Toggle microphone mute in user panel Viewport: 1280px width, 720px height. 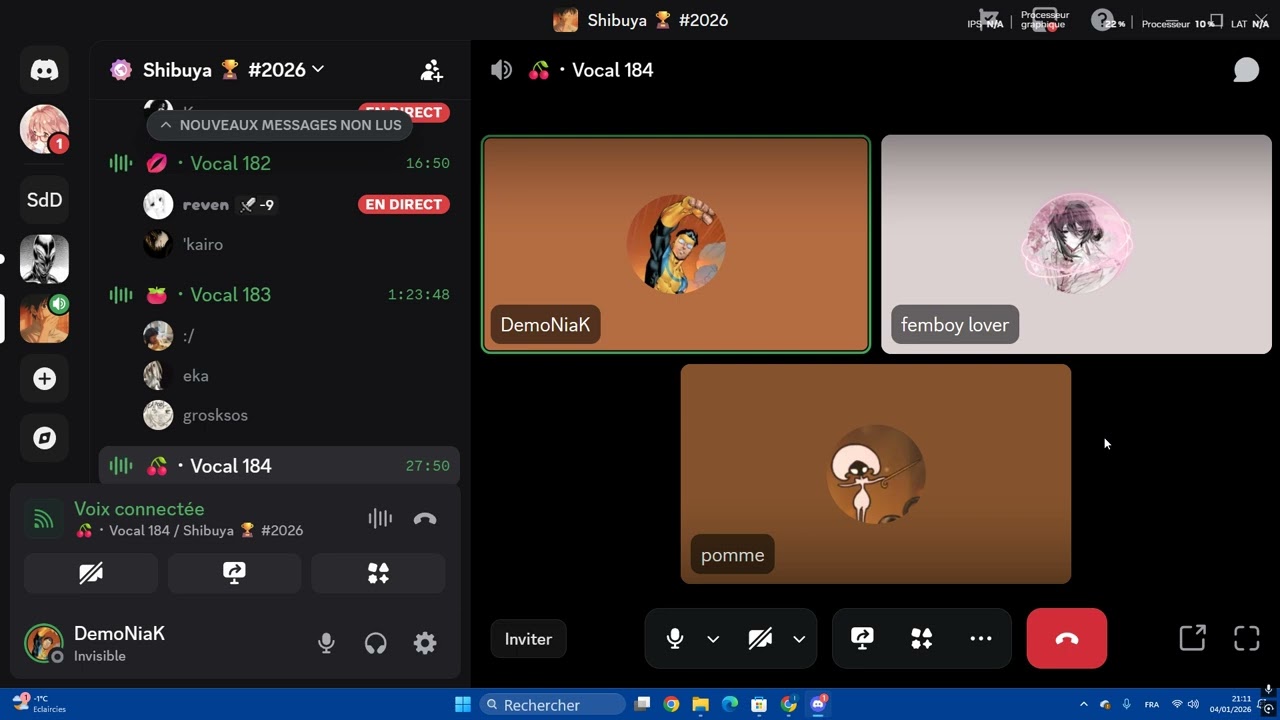tap(326, 643)
